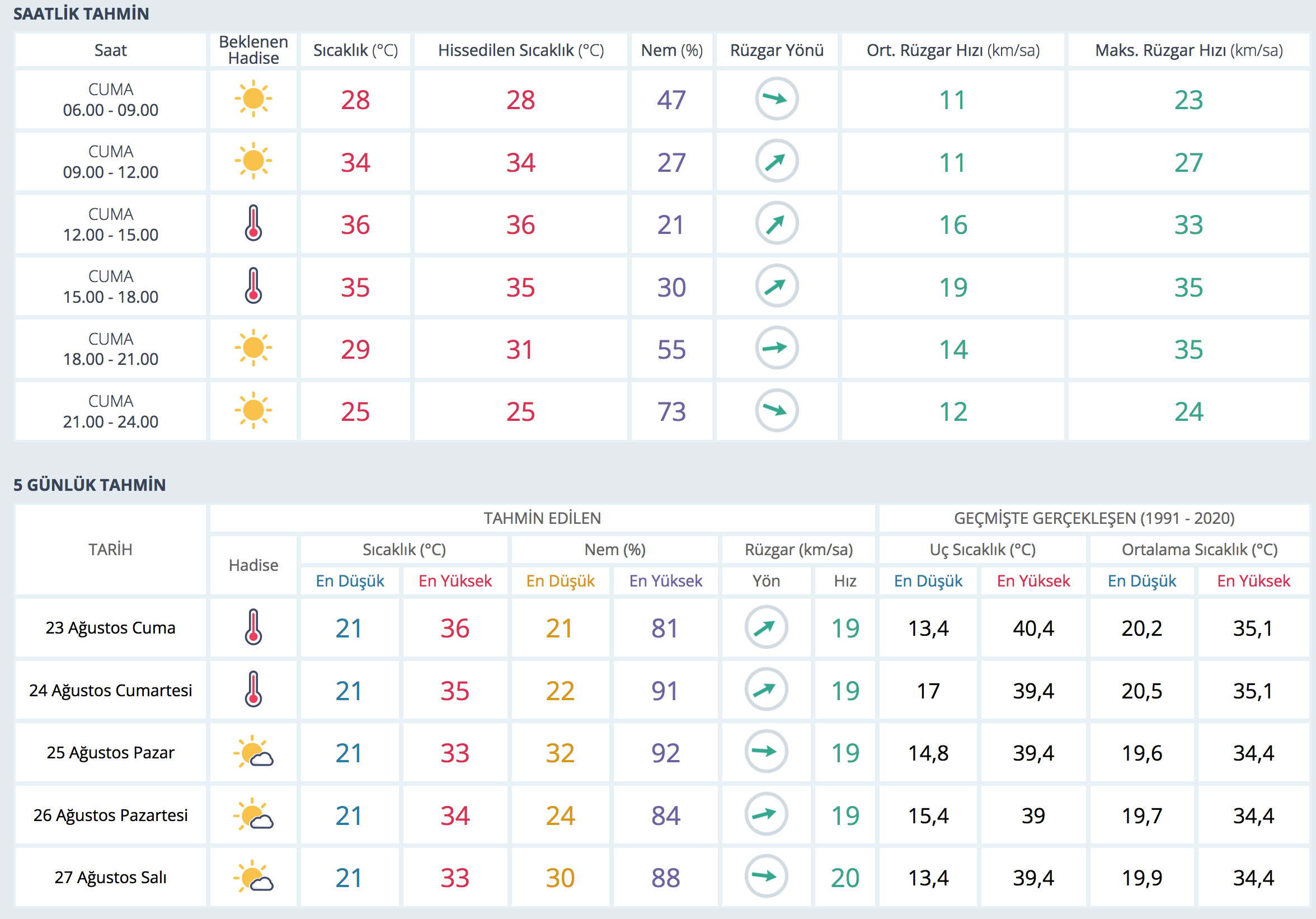The height and width of the screenshot is (919, 1316).
Task: Click sun icon for CUMA 18.00 - 21.00
Action: coord(253,348)
